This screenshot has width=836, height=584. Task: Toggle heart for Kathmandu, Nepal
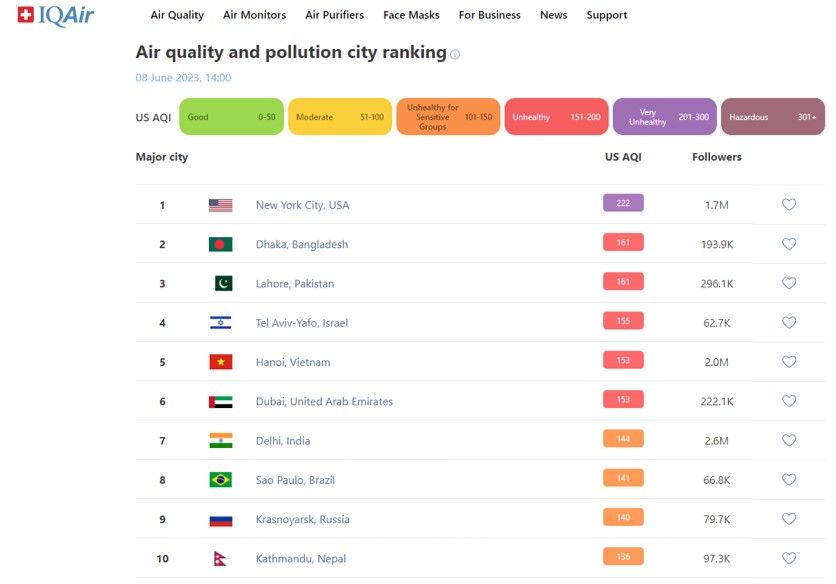point(789,558)
